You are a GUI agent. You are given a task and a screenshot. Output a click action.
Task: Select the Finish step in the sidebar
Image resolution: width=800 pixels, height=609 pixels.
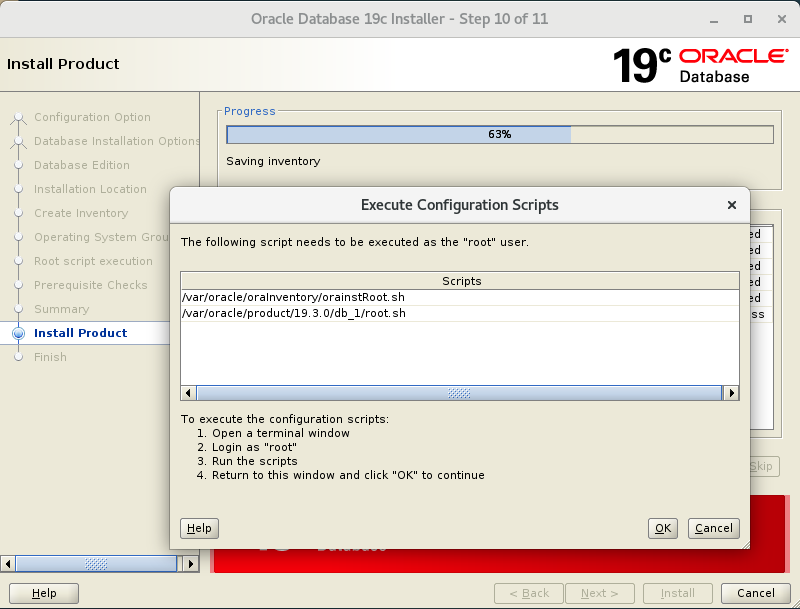pos(51,357)
